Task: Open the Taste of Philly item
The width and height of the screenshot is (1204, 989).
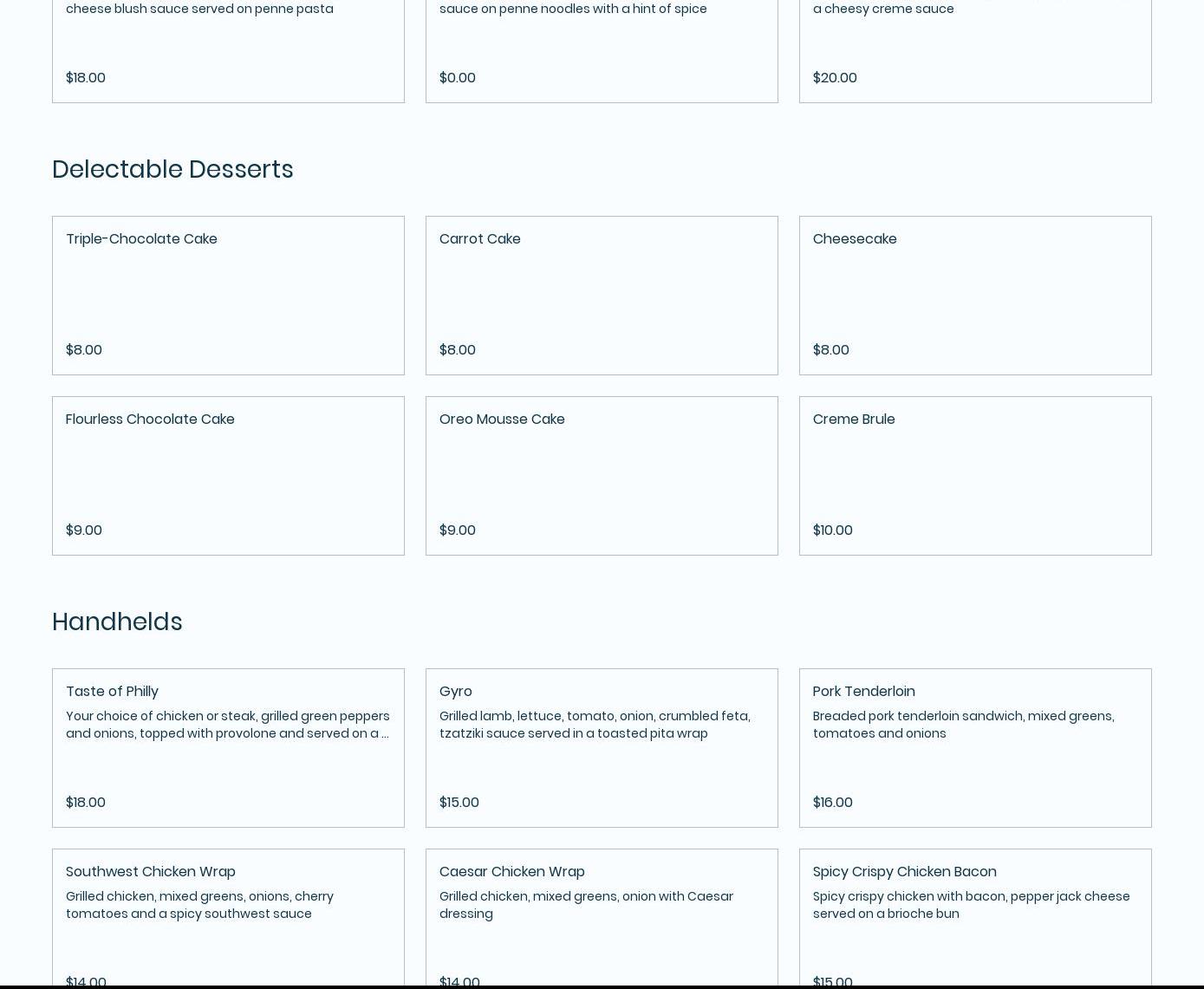Action: (112, 691)
